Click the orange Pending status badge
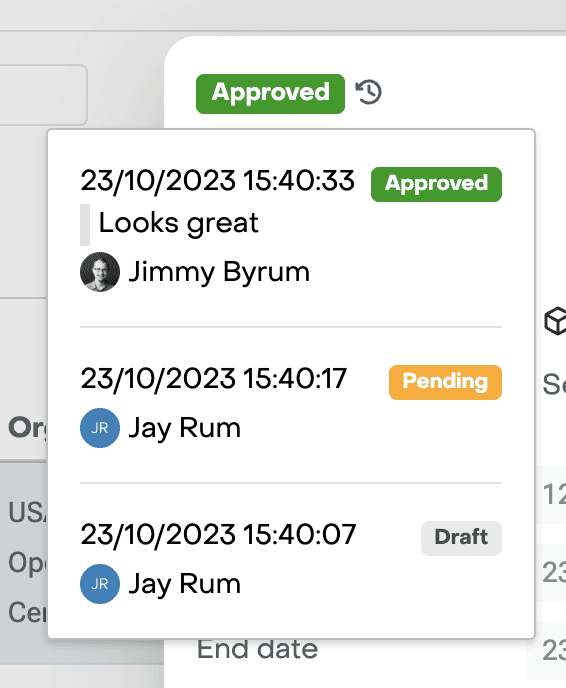Image resolution: width=566 pixels, height=688 pixels. [445, 382]
